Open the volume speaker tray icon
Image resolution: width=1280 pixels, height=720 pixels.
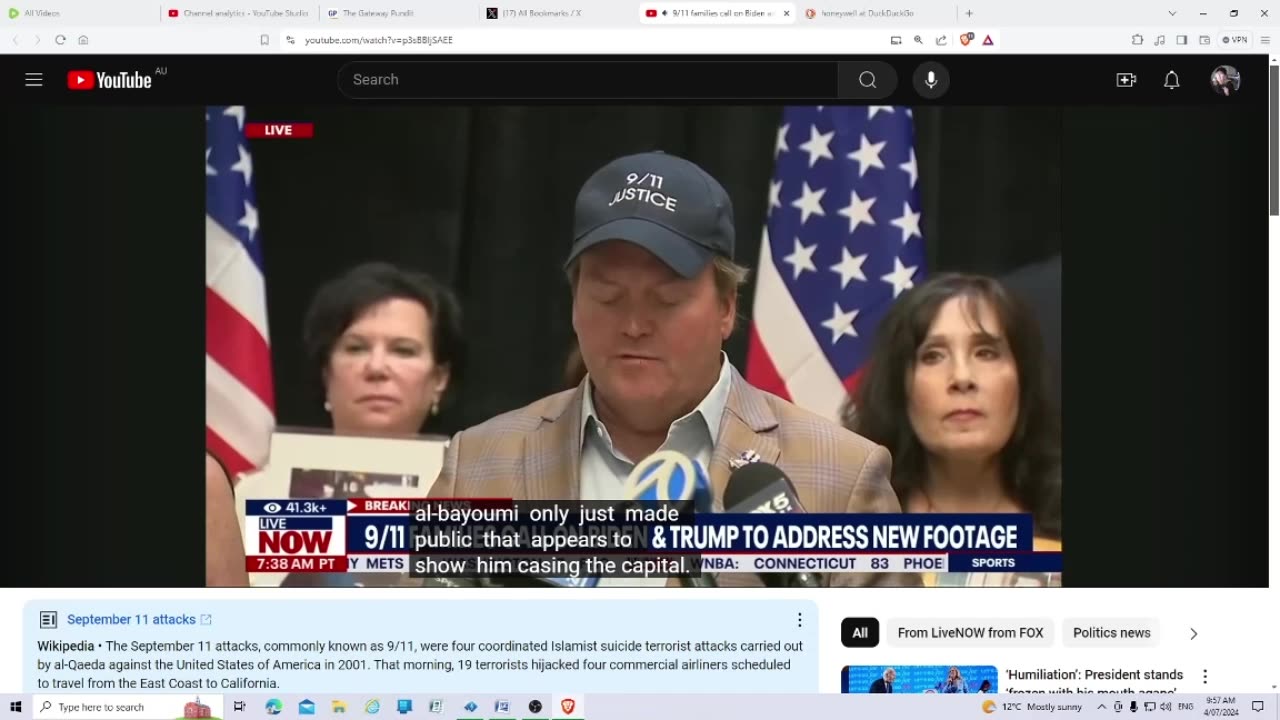tap(1165, 707)
